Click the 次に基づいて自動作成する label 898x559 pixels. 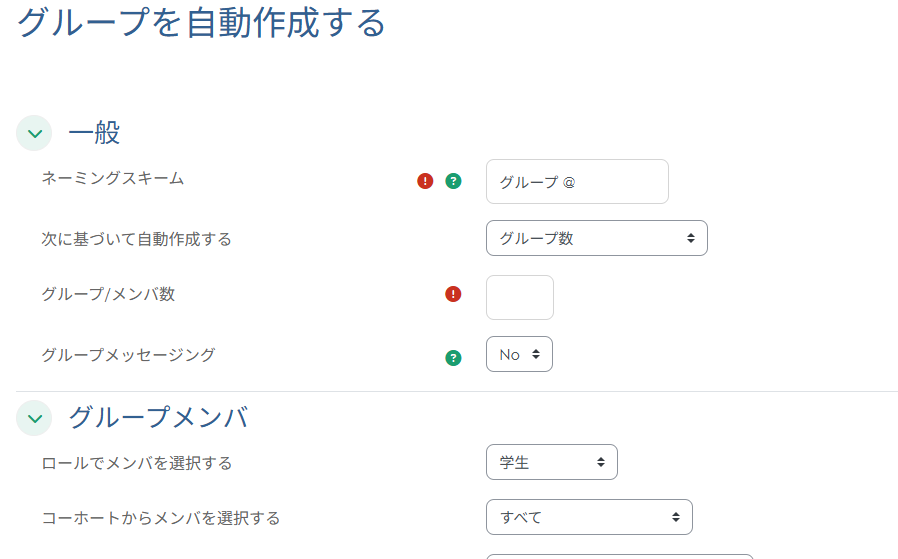(136, 239)
